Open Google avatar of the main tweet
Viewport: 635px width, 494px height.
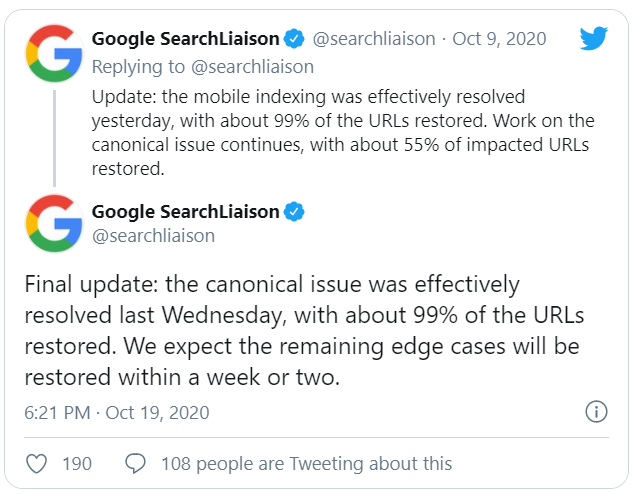[x=54, y=223]
